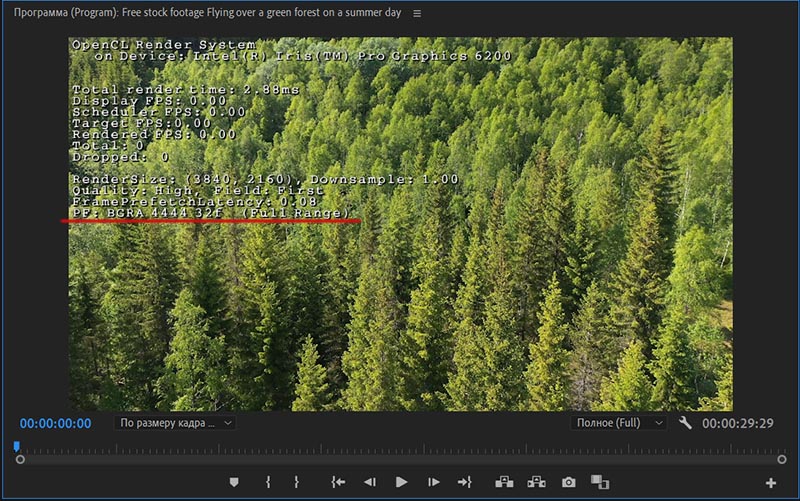
Task: Open Comparison View button
Action: click(x=600, y=482)
